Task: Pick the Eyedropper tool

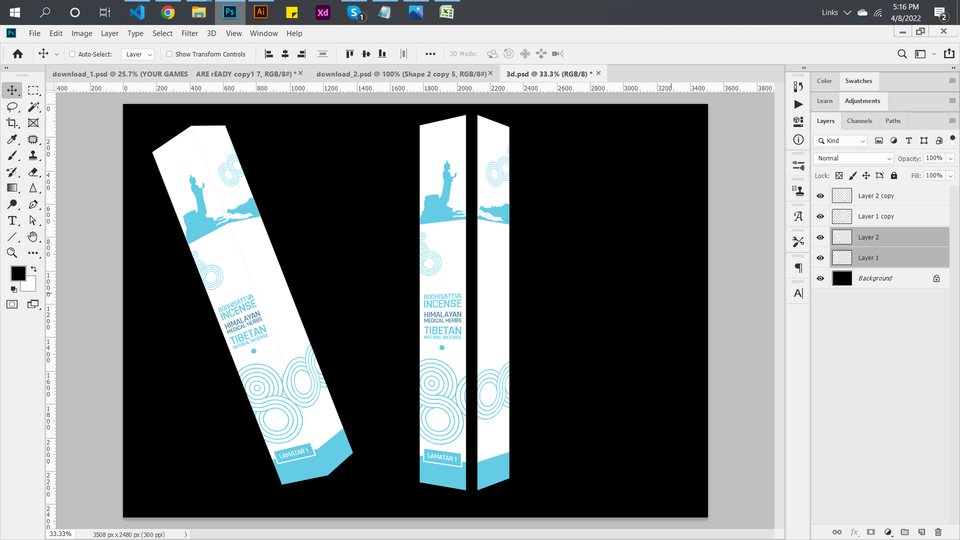Action: coord(13,139)
